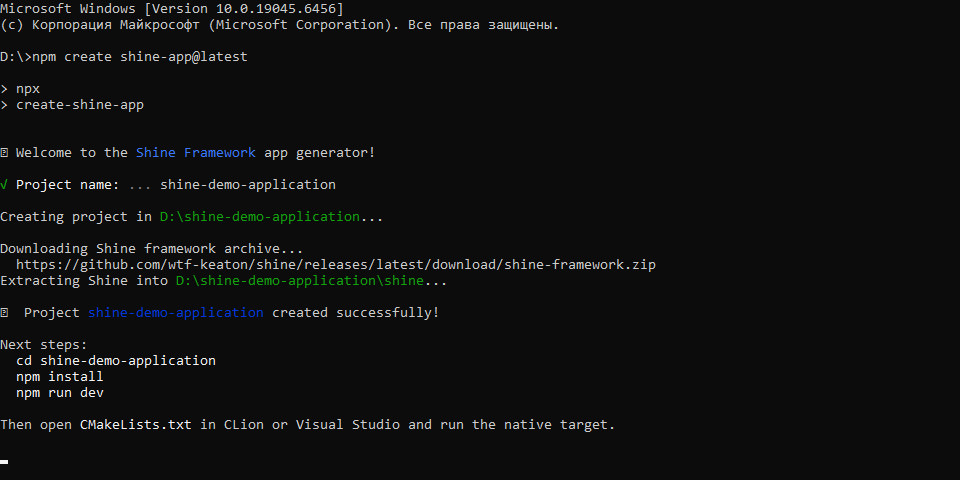This screenshot has height=480, width=960.
Task: Click the 'npm install' step
Action: 60,377
